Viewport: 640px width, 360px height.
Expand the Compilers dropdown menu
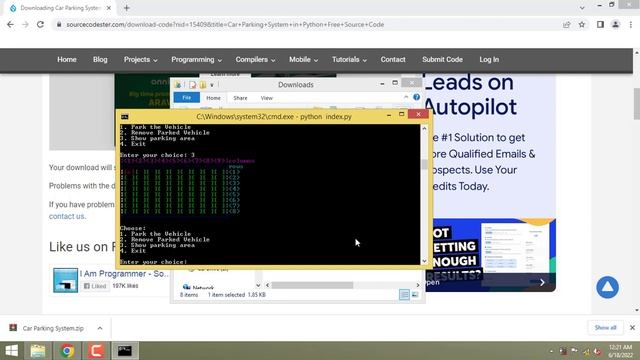[x=255, y=60]
